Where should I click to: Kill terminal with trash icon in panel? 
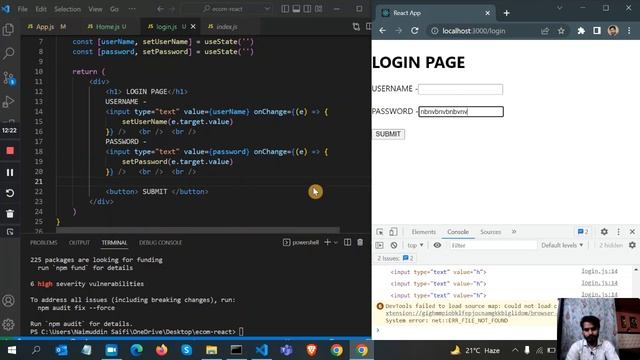pos(360,242)
